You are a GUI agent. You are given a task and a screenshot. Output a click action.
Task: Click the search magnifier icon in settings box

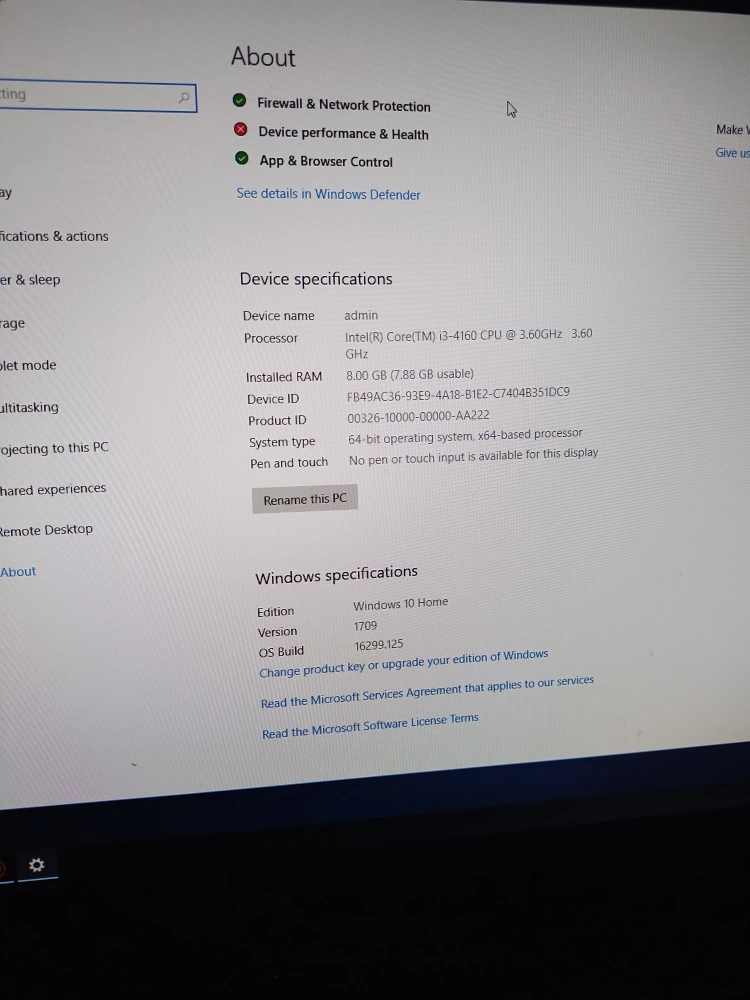pyautogui.click(x=184, y=98)
